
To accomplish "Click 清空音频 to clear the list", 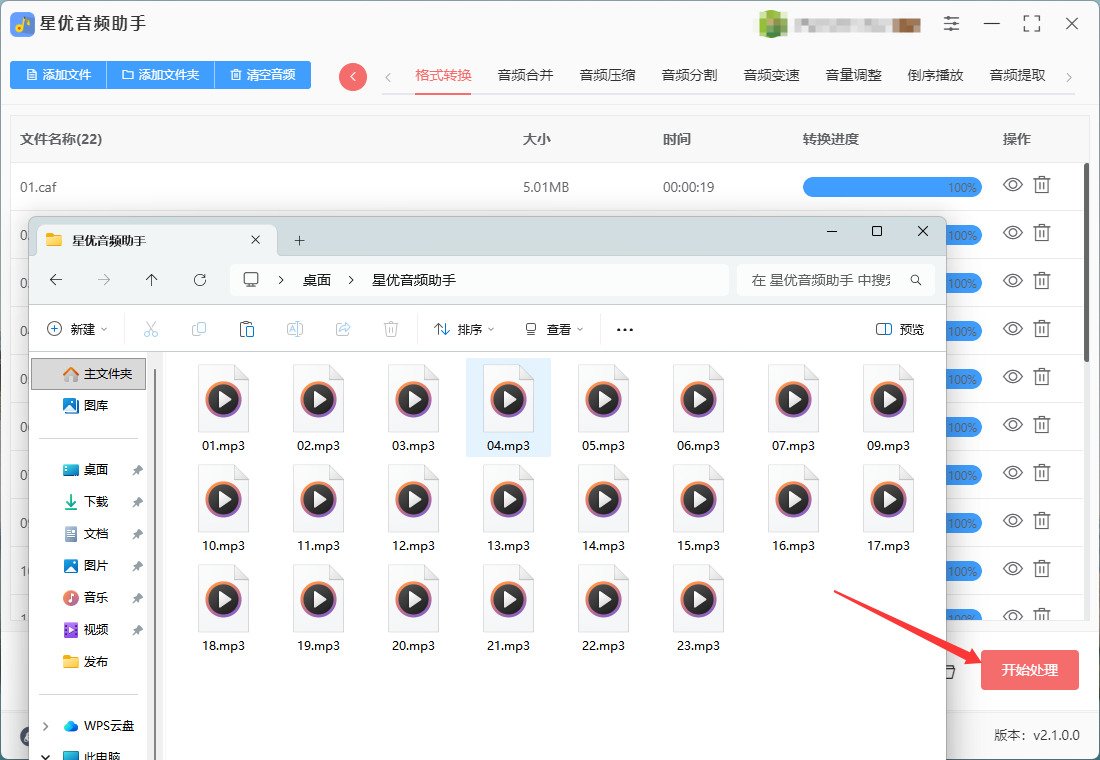I will click(262, 74).
